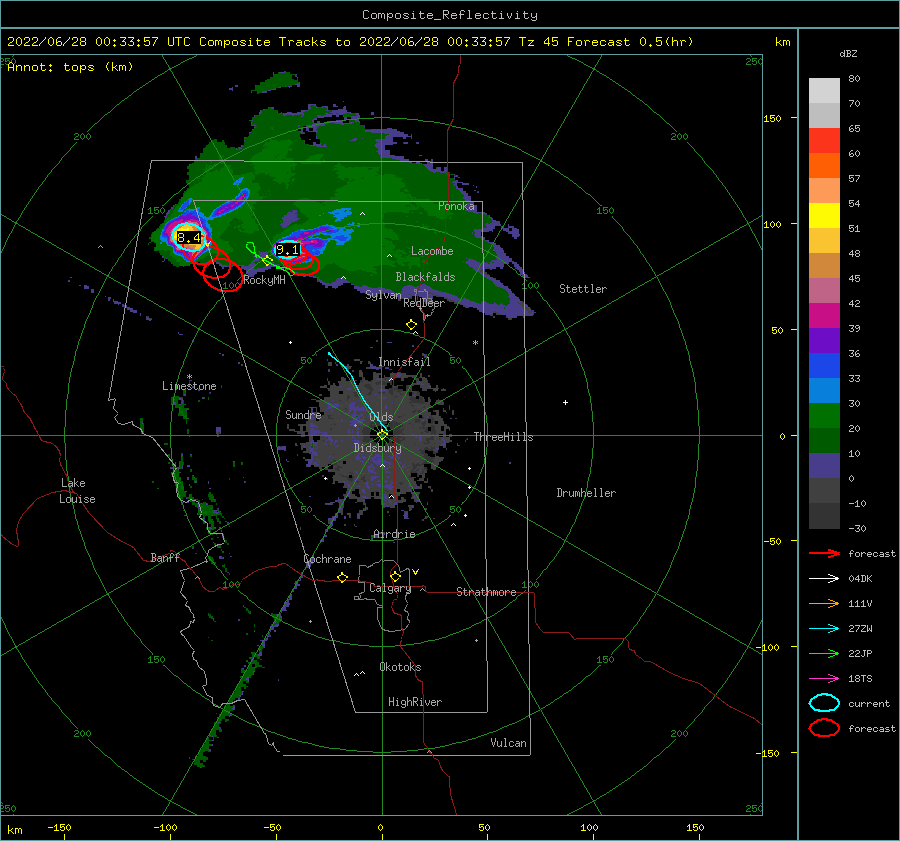Click the Sylvan label
The width and height of the screenshot is (900, 841).
pos(383,294)
